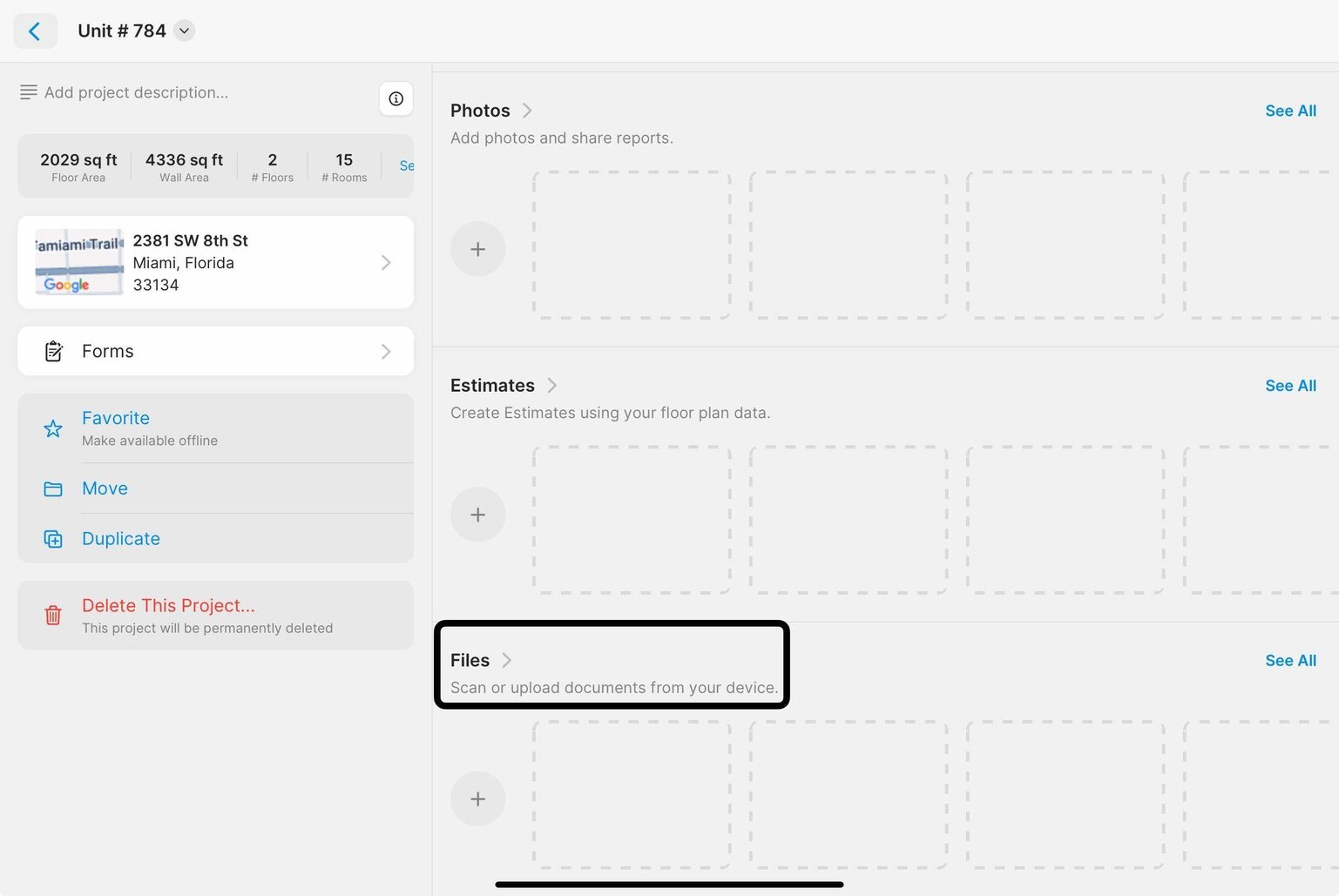Click the Move folder icon
This screenshot has height=896, width=1339.
click(53, 488)
